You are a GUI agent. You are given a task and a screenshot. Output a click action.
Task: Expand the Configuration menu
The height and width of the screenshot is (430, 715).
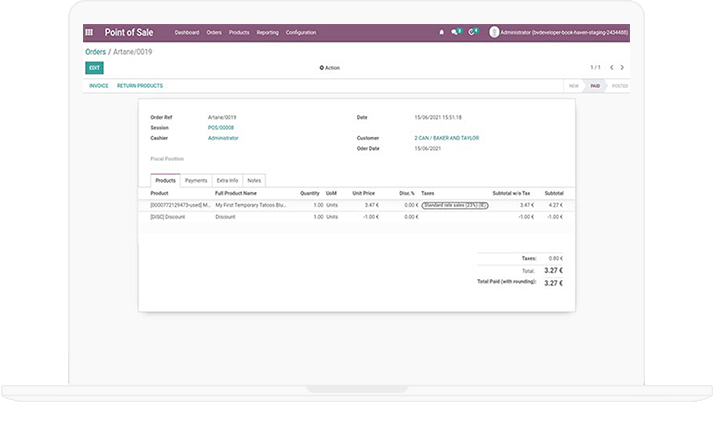click(x=301, y=32)
